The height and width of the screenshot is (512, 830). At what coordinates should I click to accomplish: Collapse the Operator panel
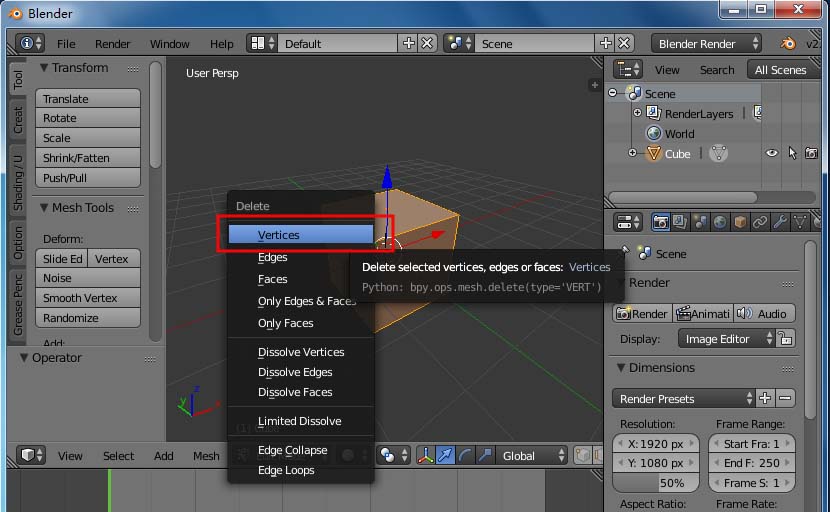[x=24, y=358]
